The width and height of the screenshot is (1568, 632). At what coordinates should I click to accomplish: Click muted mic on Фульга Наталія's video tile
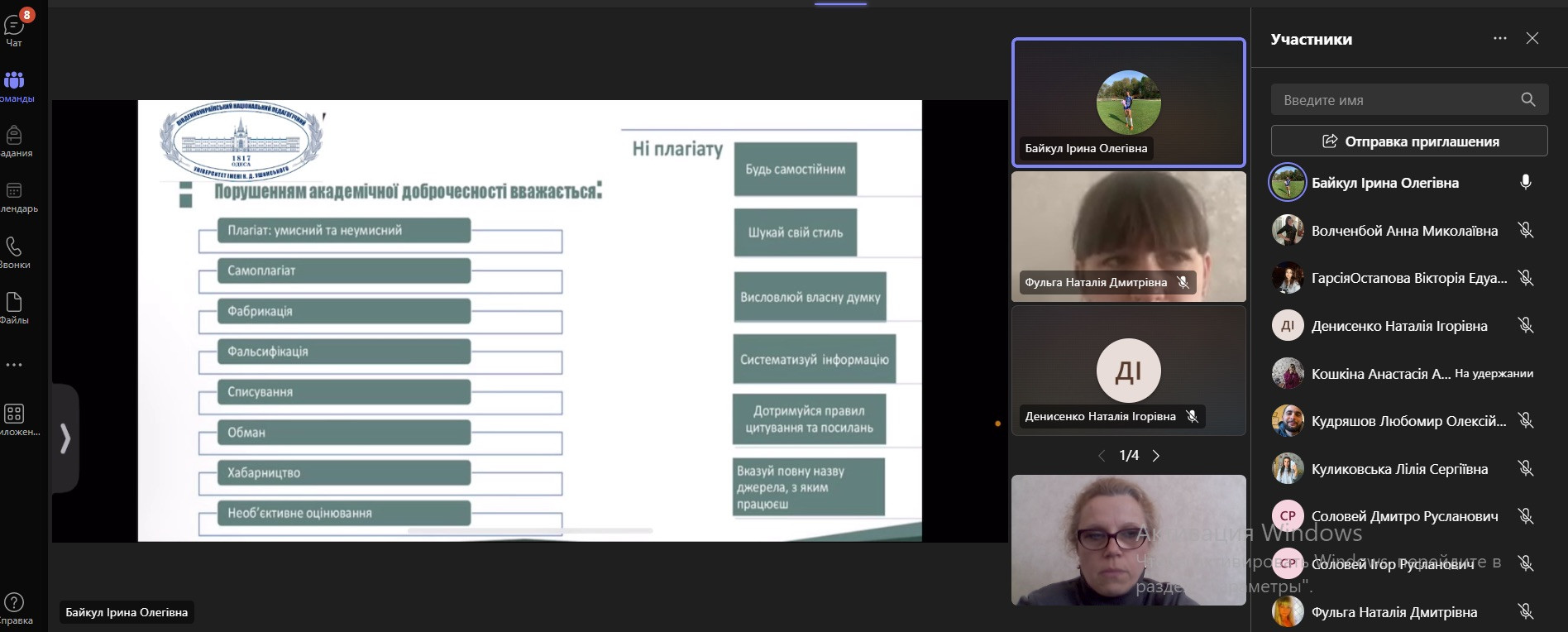click(x=1183, y=282)
